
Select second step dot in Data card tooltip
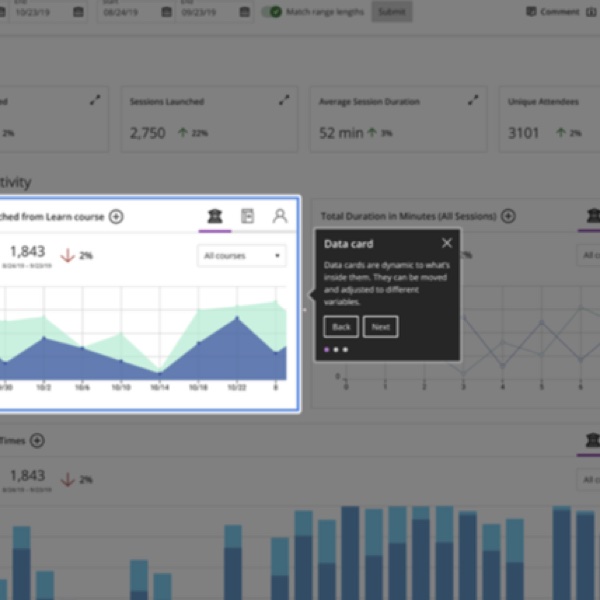(336, 349)
